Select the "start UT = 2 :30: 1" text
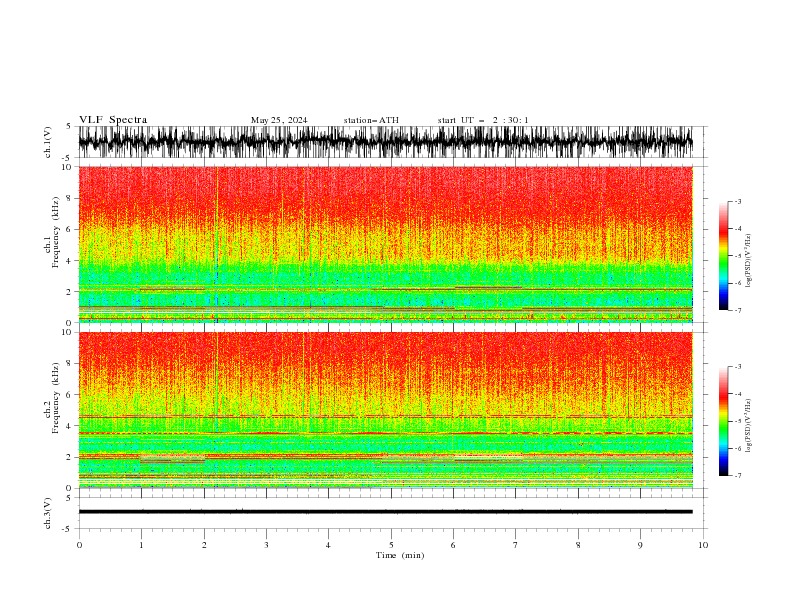 (x=483, y=120)
